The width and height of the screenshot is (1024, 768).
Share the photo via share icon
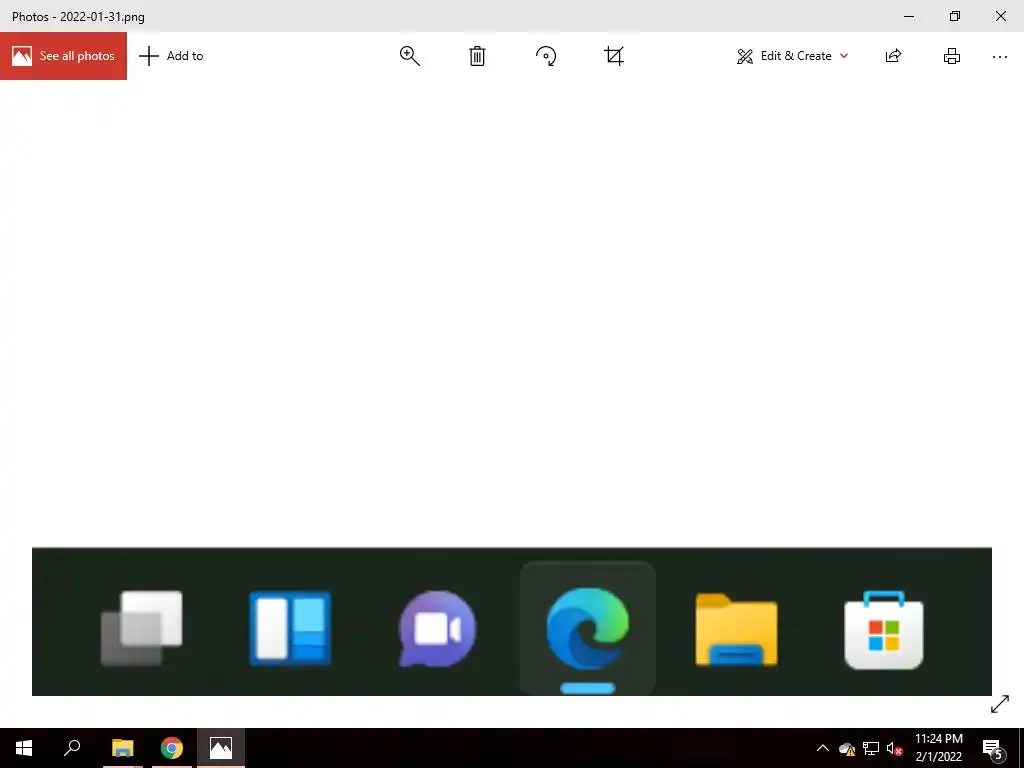[x=893, y=56]
